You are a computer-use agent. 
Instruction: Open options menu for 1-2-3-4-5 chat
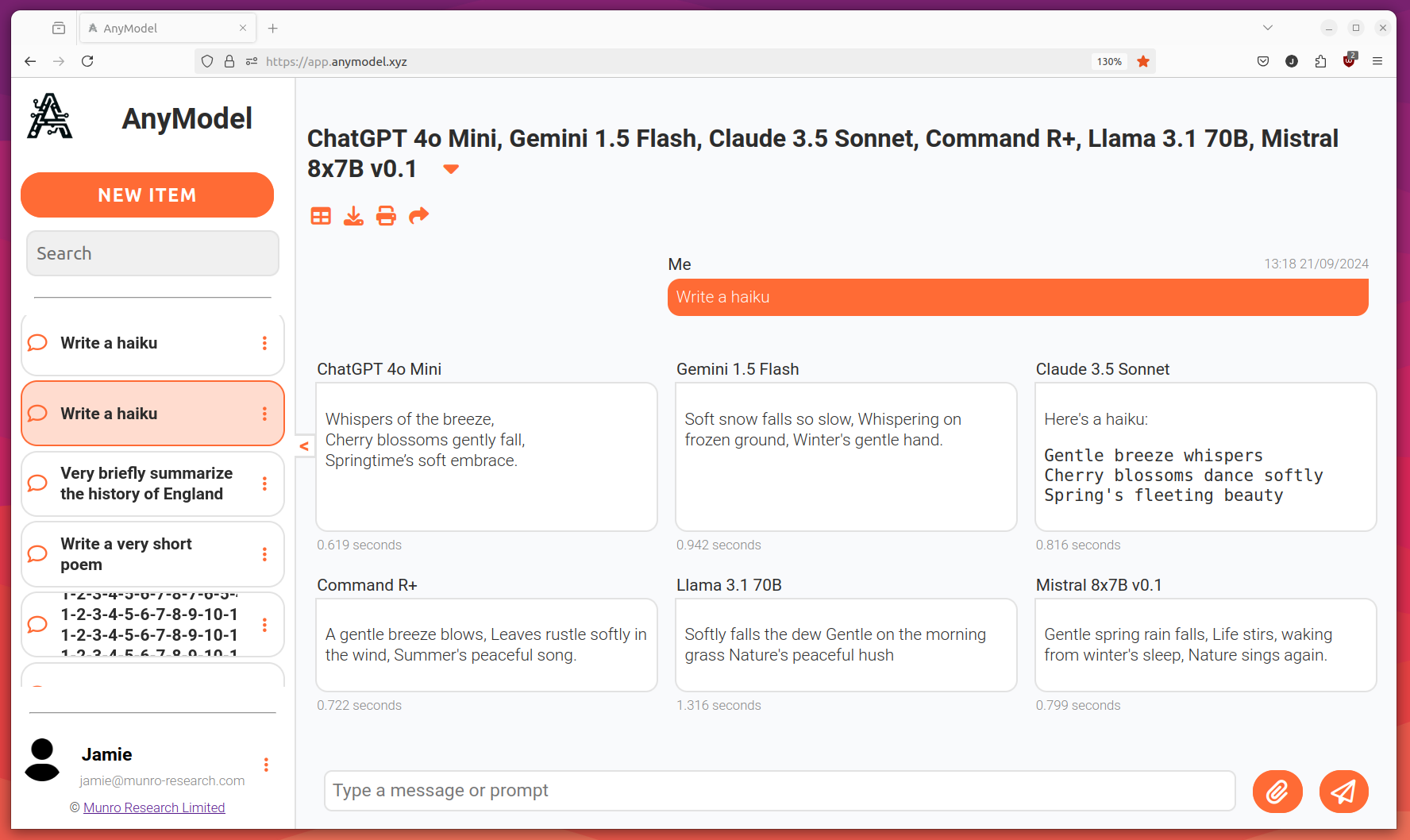[x=264, y=625]
